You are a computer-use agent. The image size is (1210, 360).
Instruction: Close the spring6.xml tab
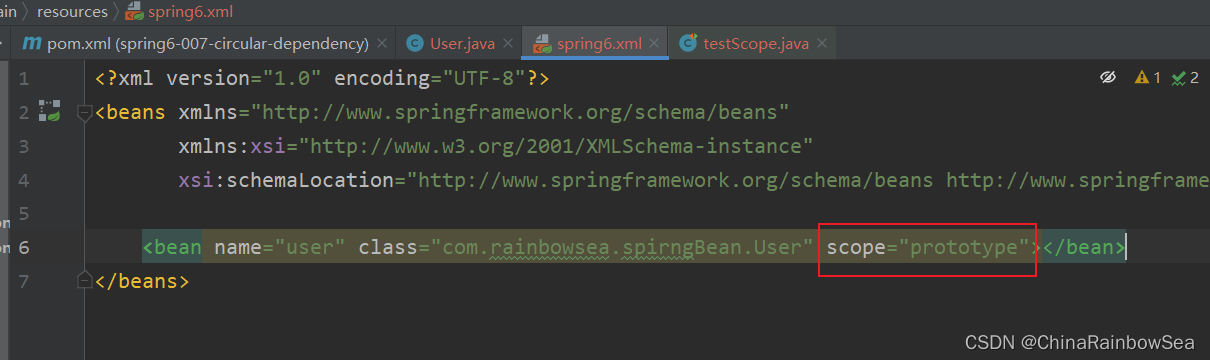click(656, 44)
